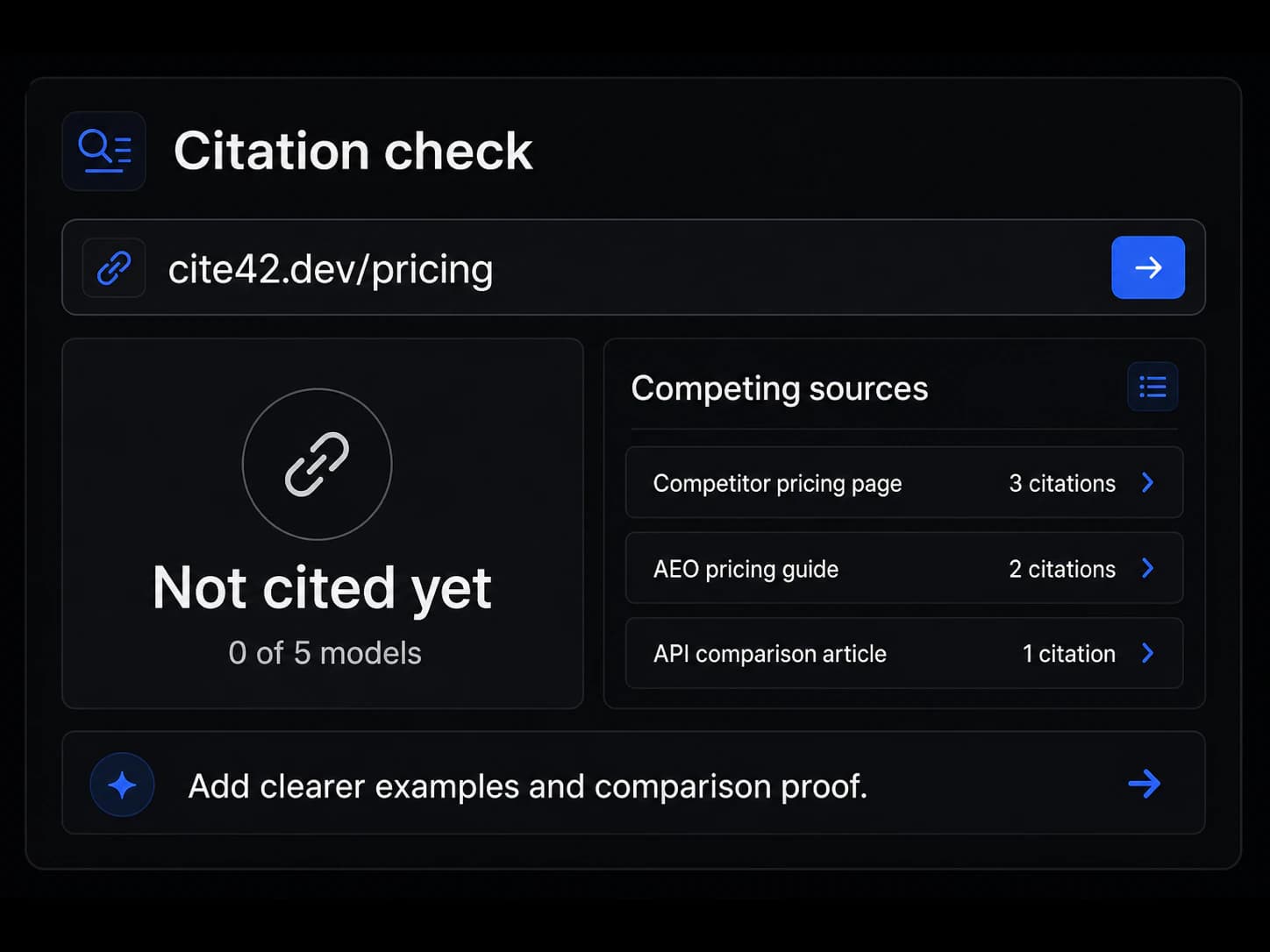Expand the Competitor pricing page chevron
1270x952 pixels.
coord(1148,482)
